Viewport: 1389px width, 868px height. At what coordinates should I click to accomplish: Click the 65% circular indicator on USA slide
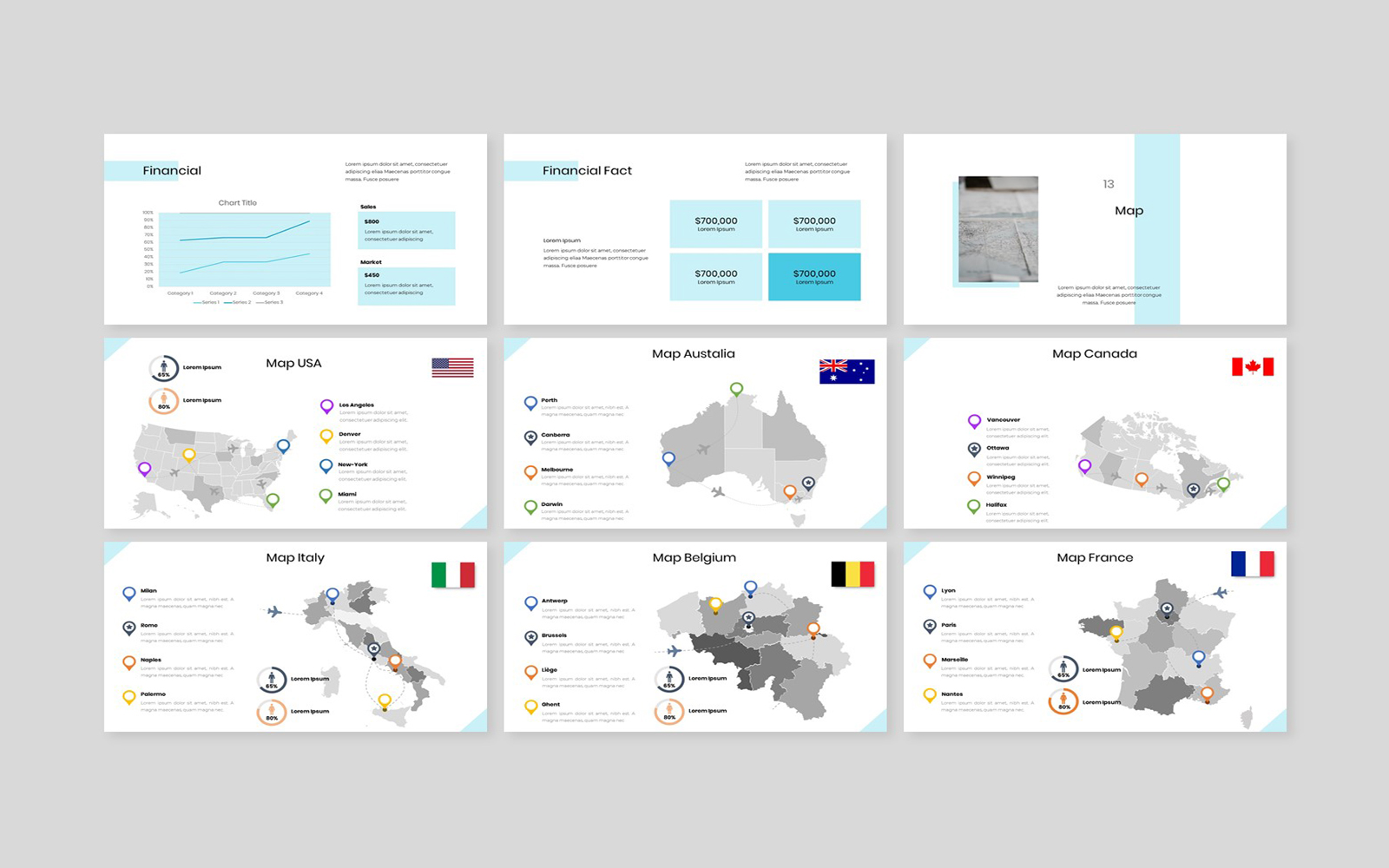coord(164,369)
